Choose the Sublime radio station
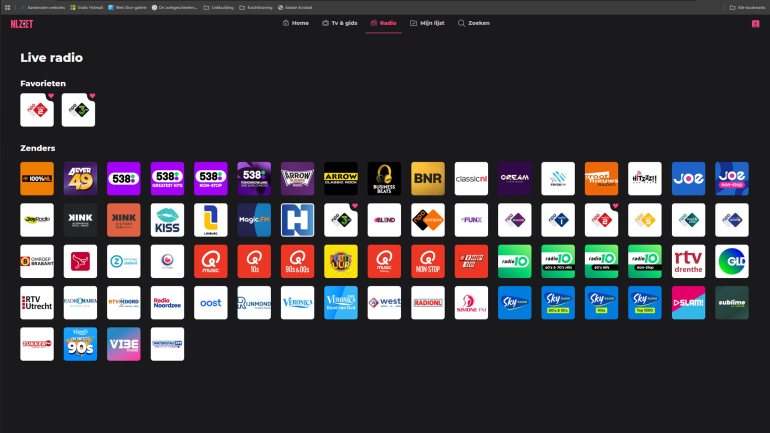Screen dimensions: 770x433 (x=731, y=302)
